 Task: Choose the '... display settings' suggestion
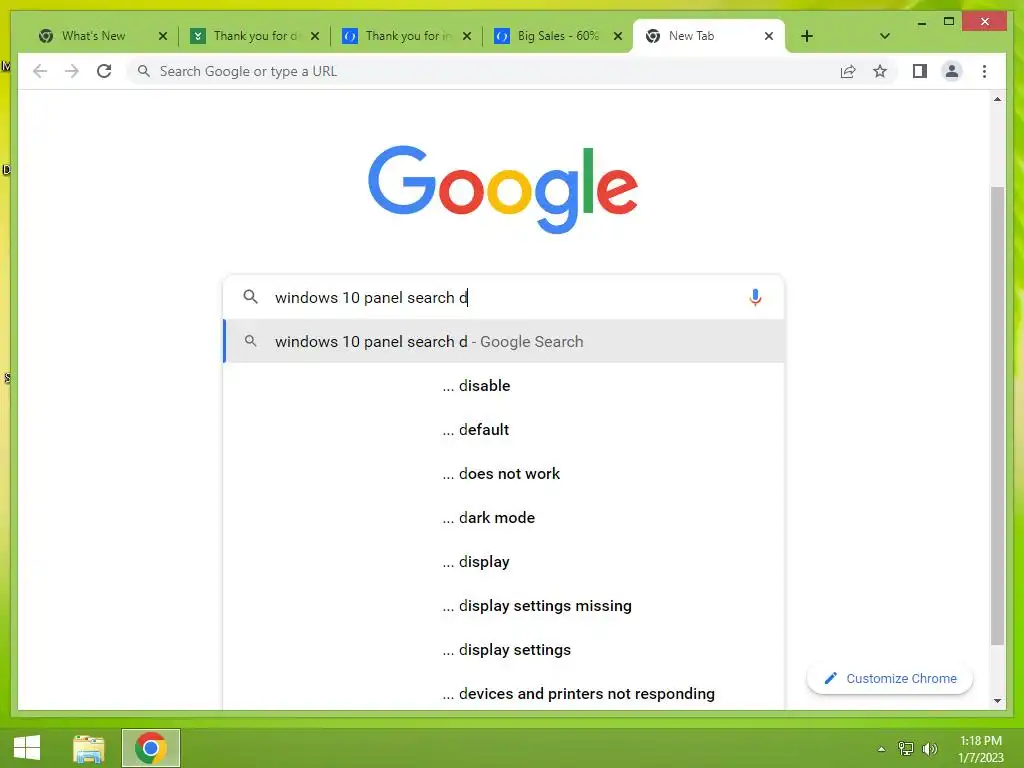coord(504,650)
